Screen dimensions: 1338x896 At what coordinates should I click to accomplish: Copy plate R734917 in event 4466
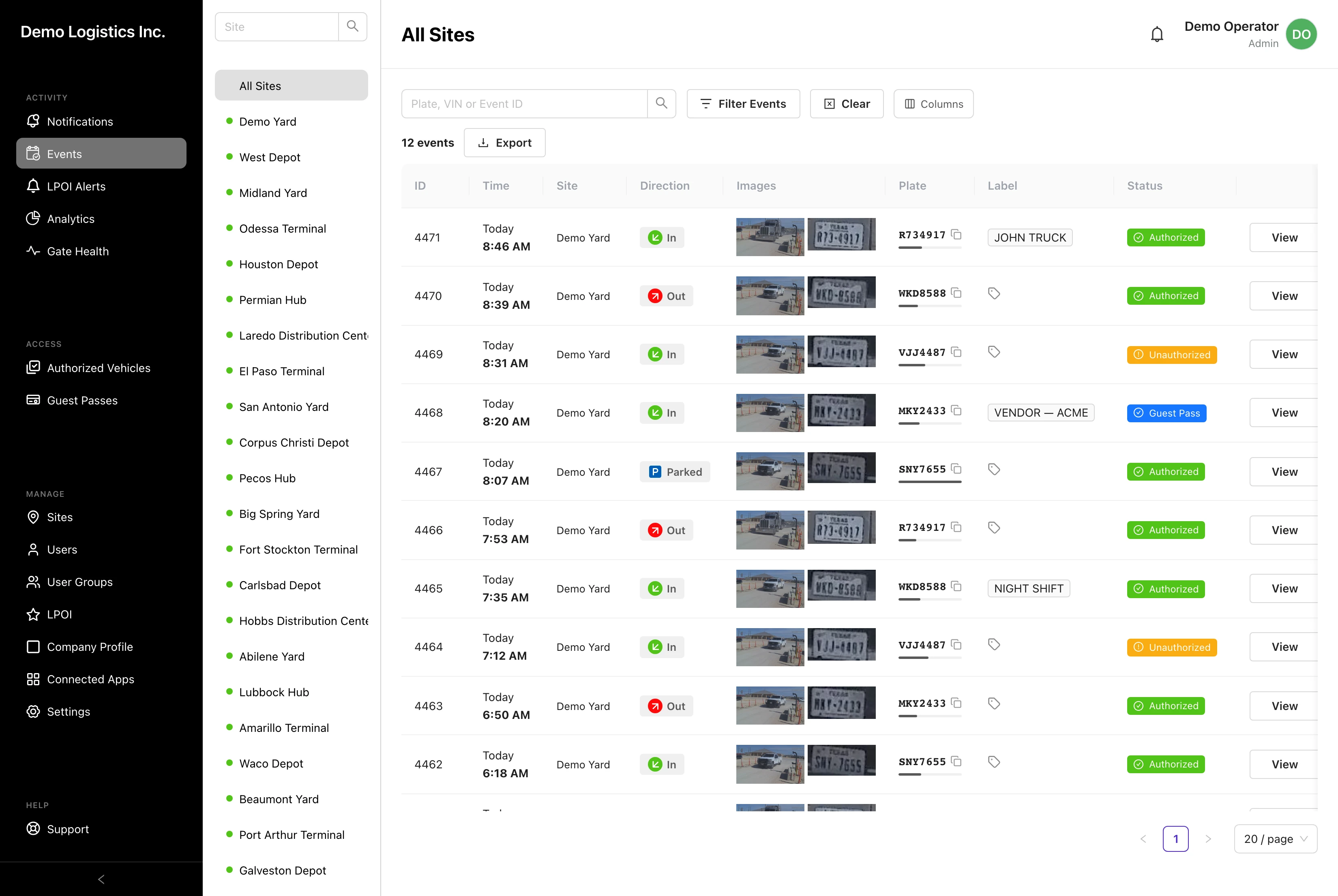click(956, 527)
